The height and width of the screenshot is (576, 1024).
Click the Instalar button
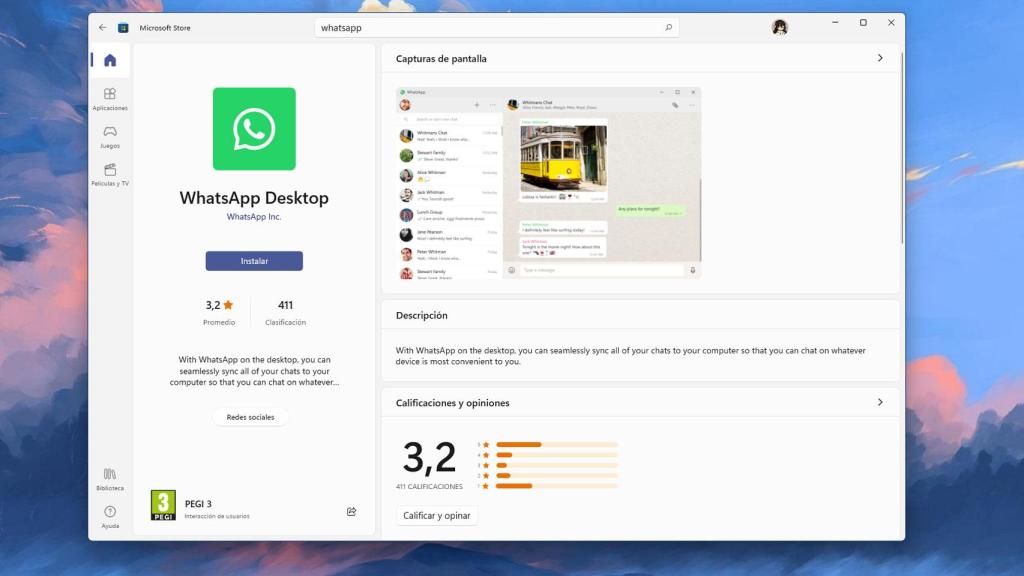(253, 260)
